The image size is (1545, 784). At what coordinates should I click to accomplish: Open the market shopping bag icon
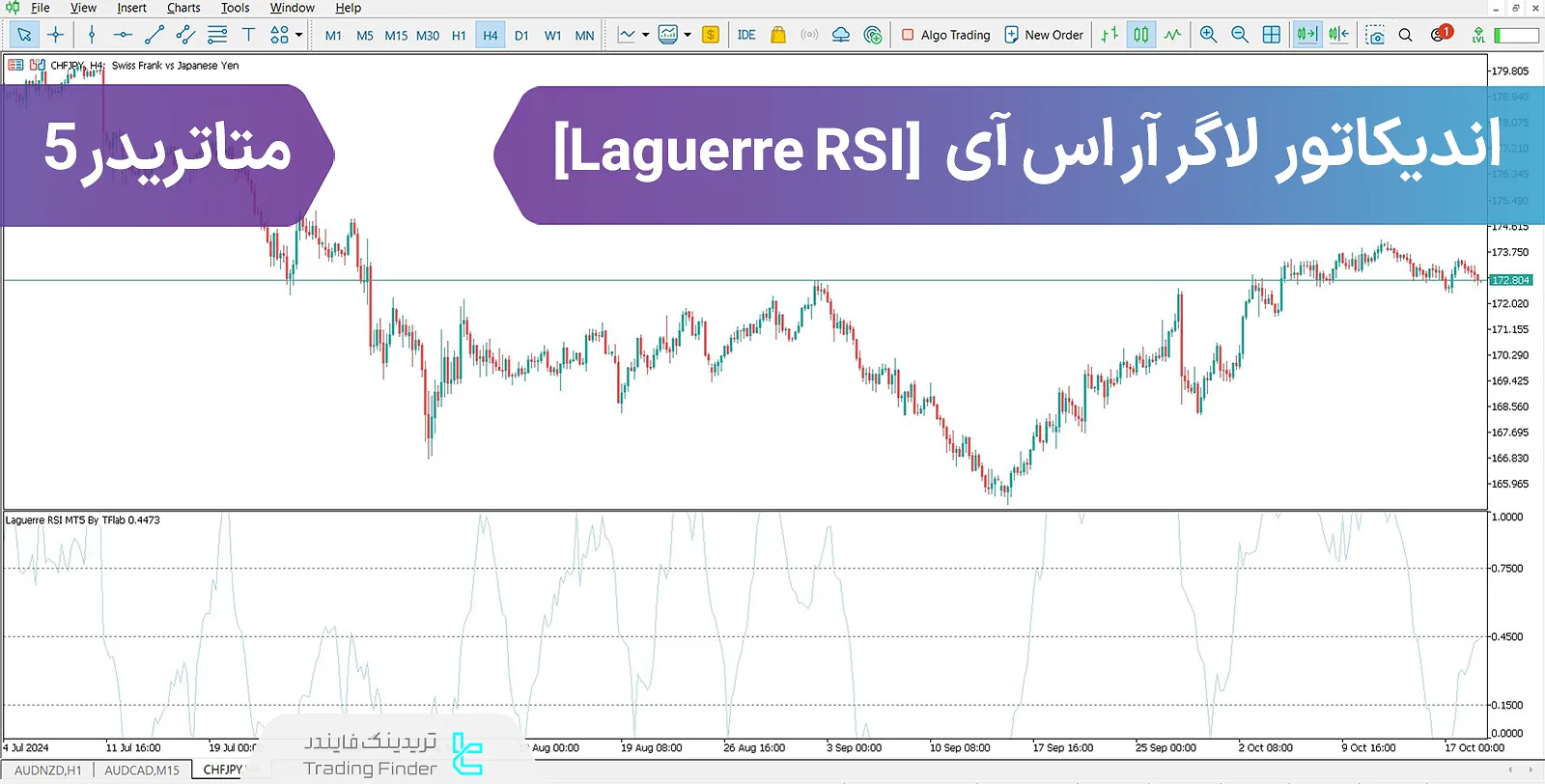[778, 35]
